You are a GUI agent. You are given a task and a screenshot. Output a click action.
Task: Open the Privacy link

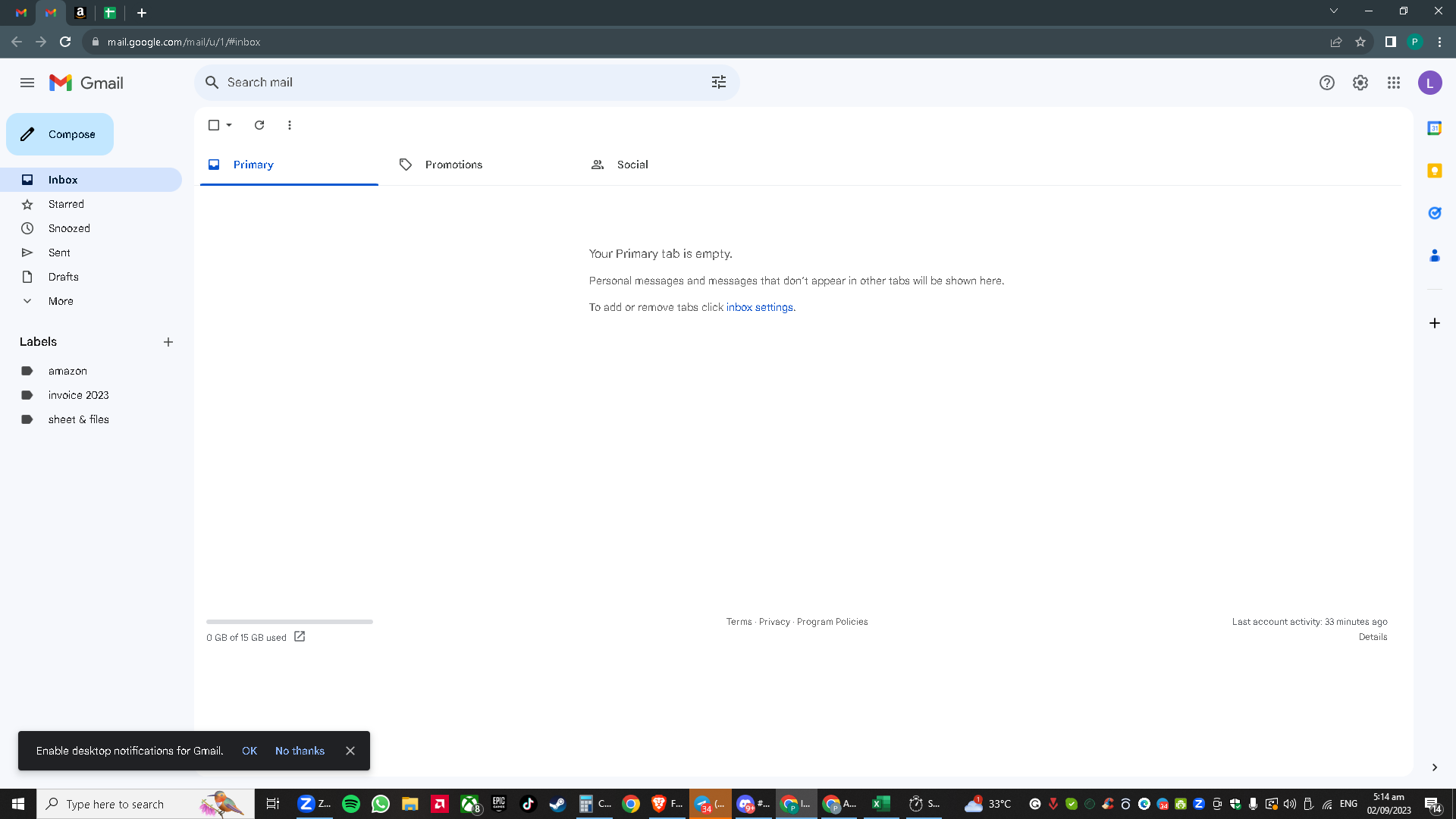pyautogui.click(x=774, y=622)
